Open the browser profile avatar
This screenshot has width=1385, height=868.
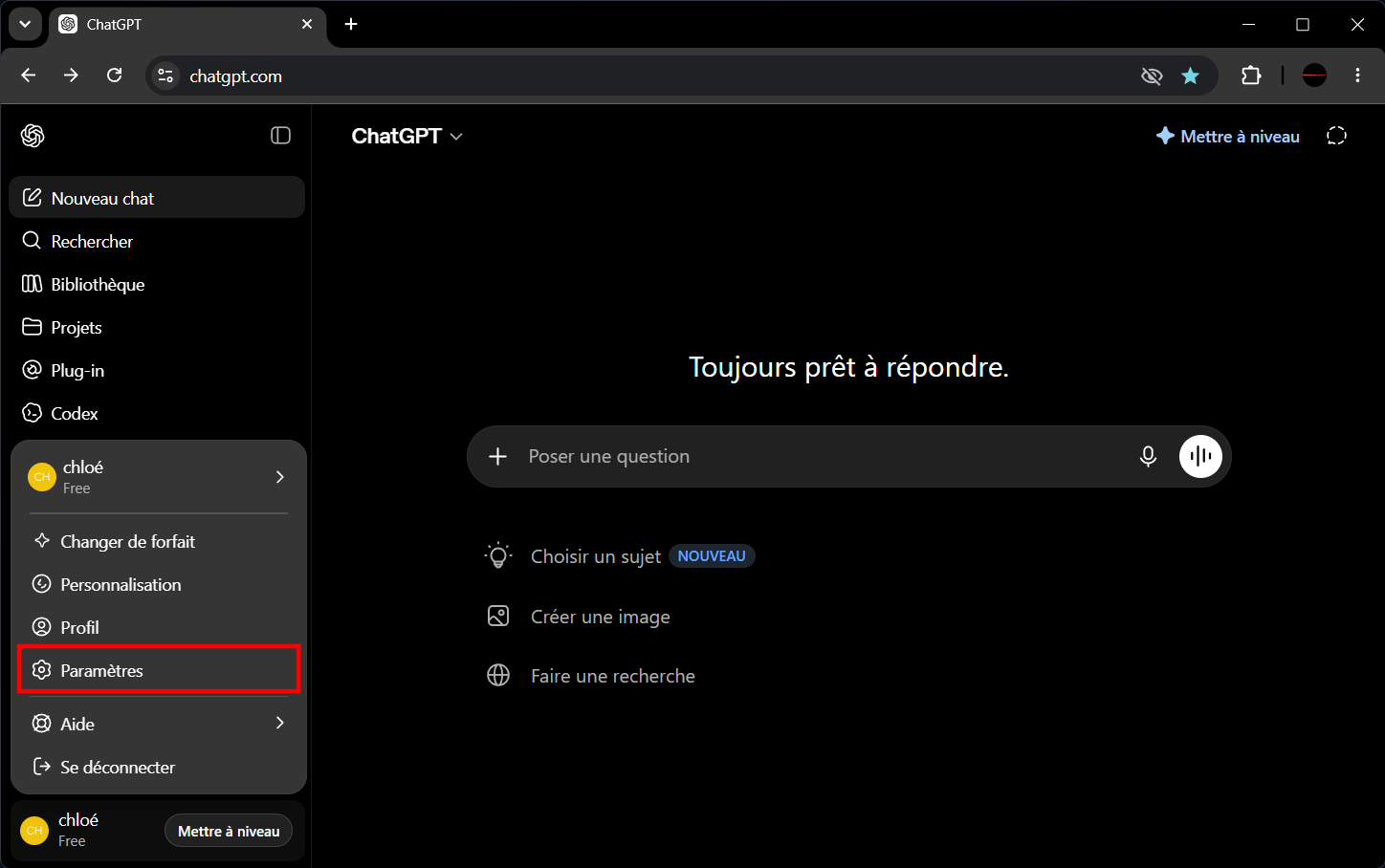(1314, 76)
